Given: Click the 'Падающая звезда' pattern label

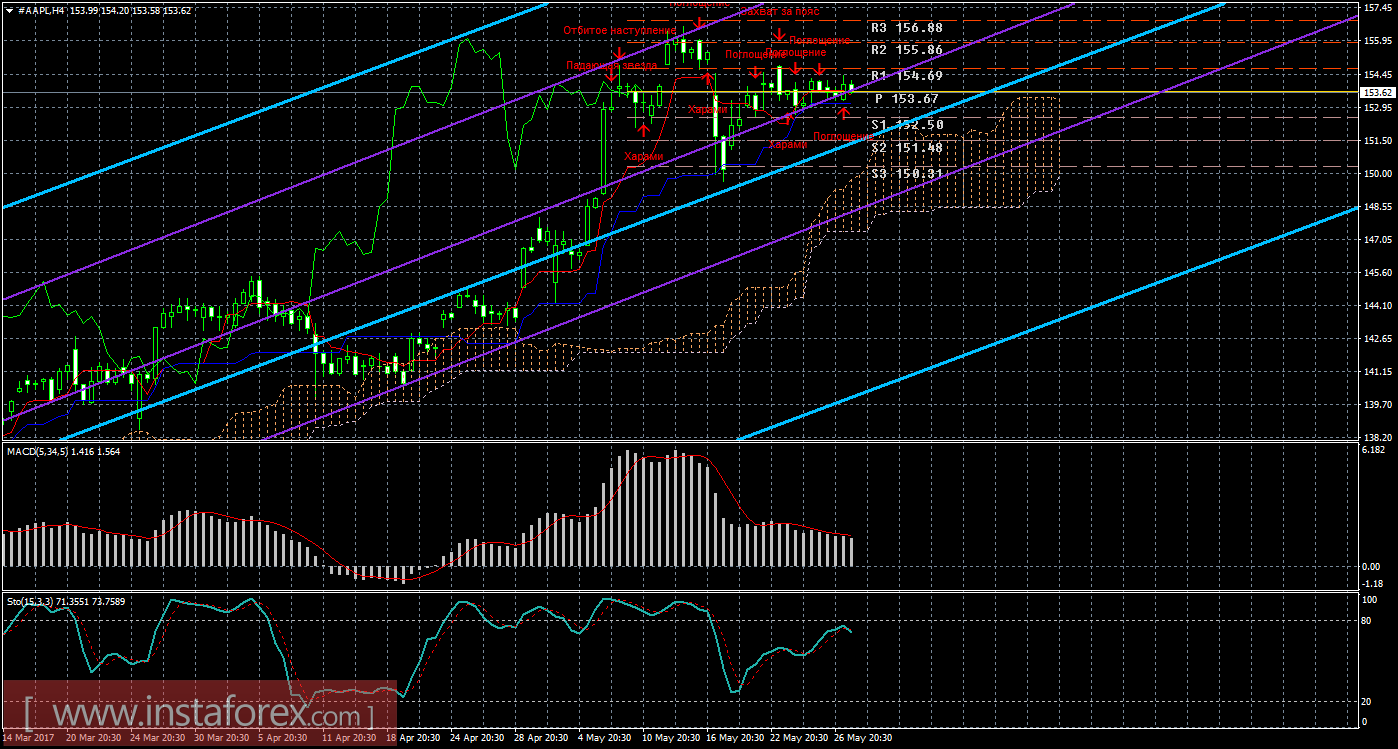Looking at the screenshot, I should coord(612,65).
